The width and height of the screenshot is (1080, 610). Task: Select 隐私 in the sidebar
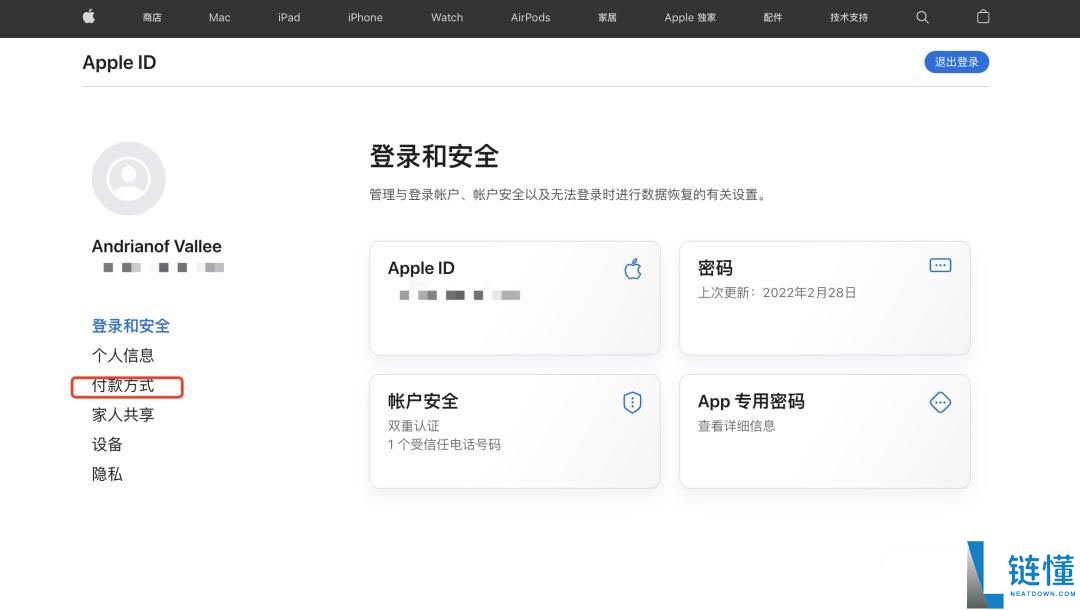point(108,474)
